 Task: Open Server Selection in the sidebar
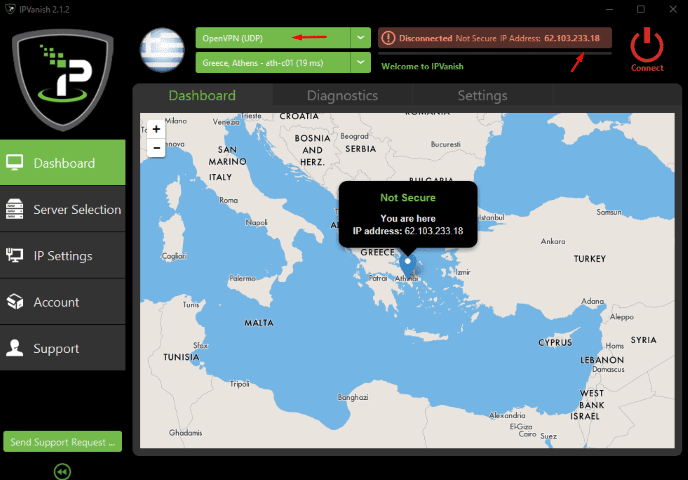[x=62, y=209]
